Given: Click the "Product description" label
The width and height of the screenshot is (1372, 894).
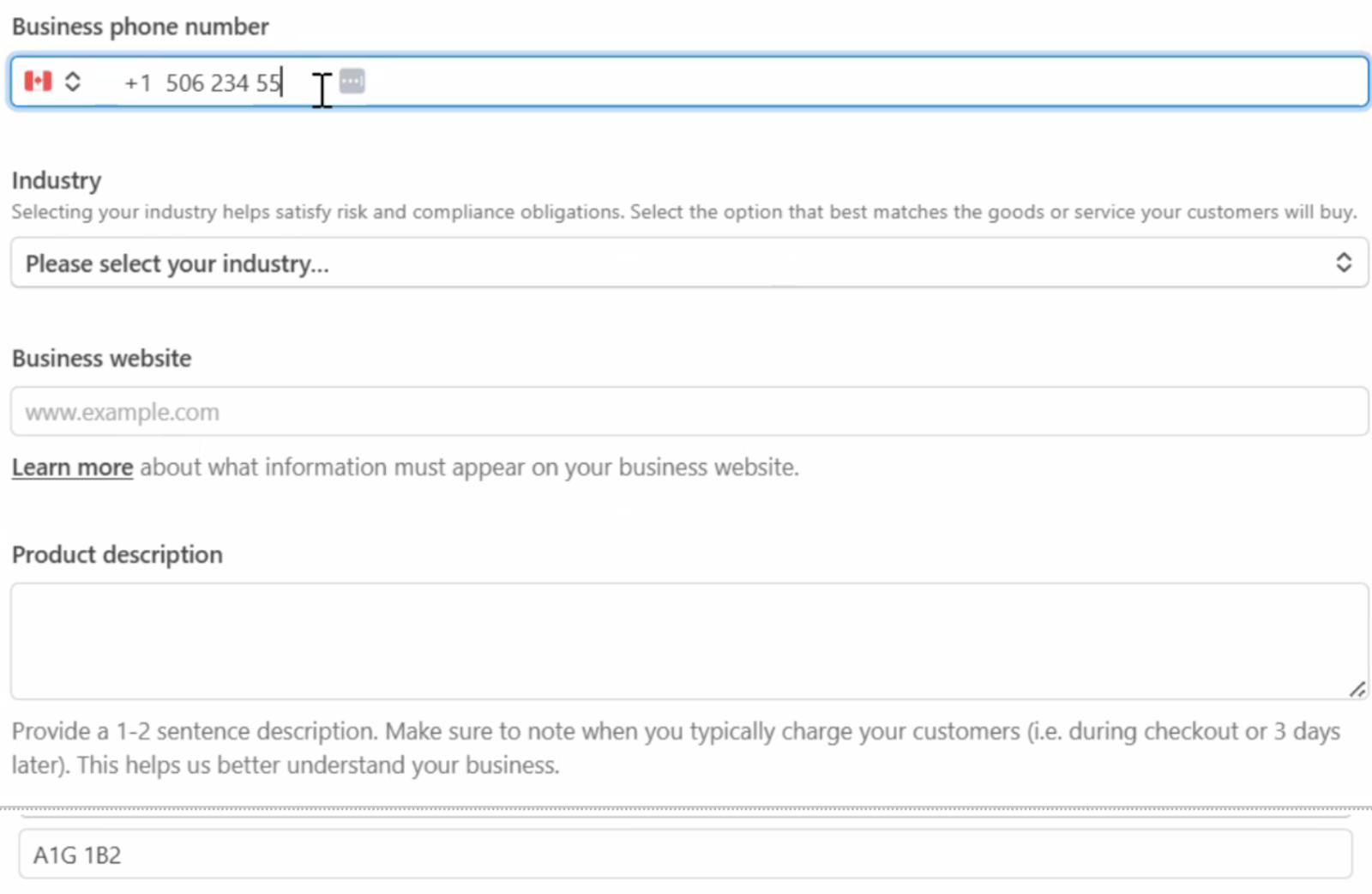Looking at the screenshot, I should click(x=117, y=555).
